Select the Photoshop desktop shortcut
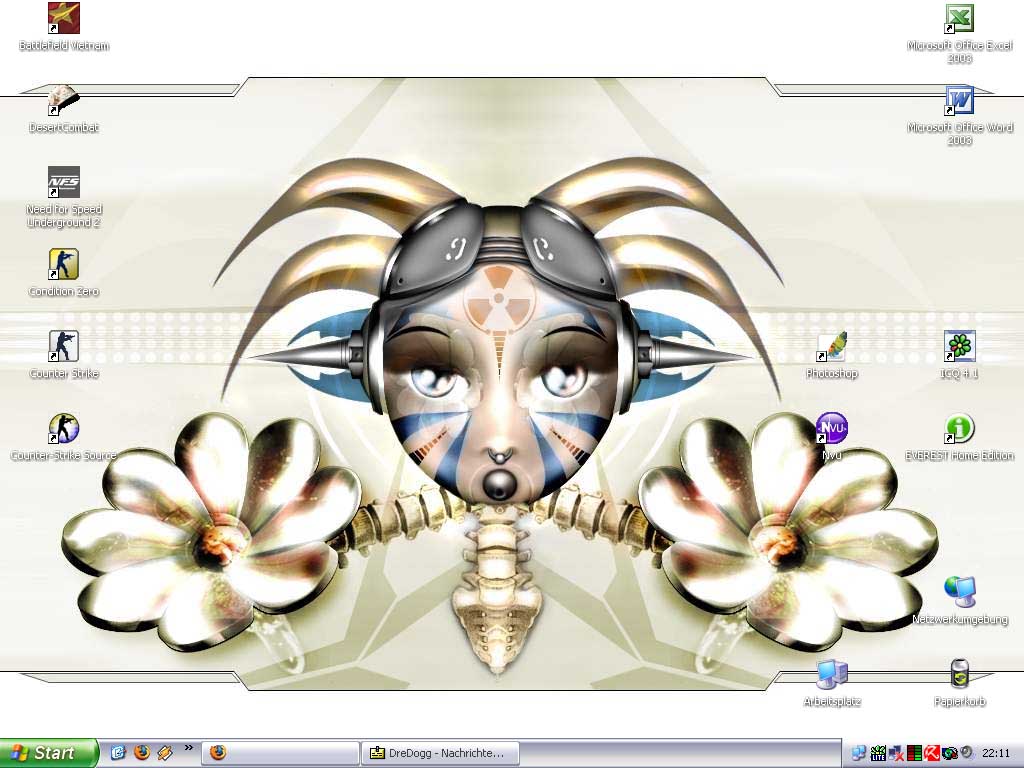Screen dimensions: 1024x768 tap(831, 354)
